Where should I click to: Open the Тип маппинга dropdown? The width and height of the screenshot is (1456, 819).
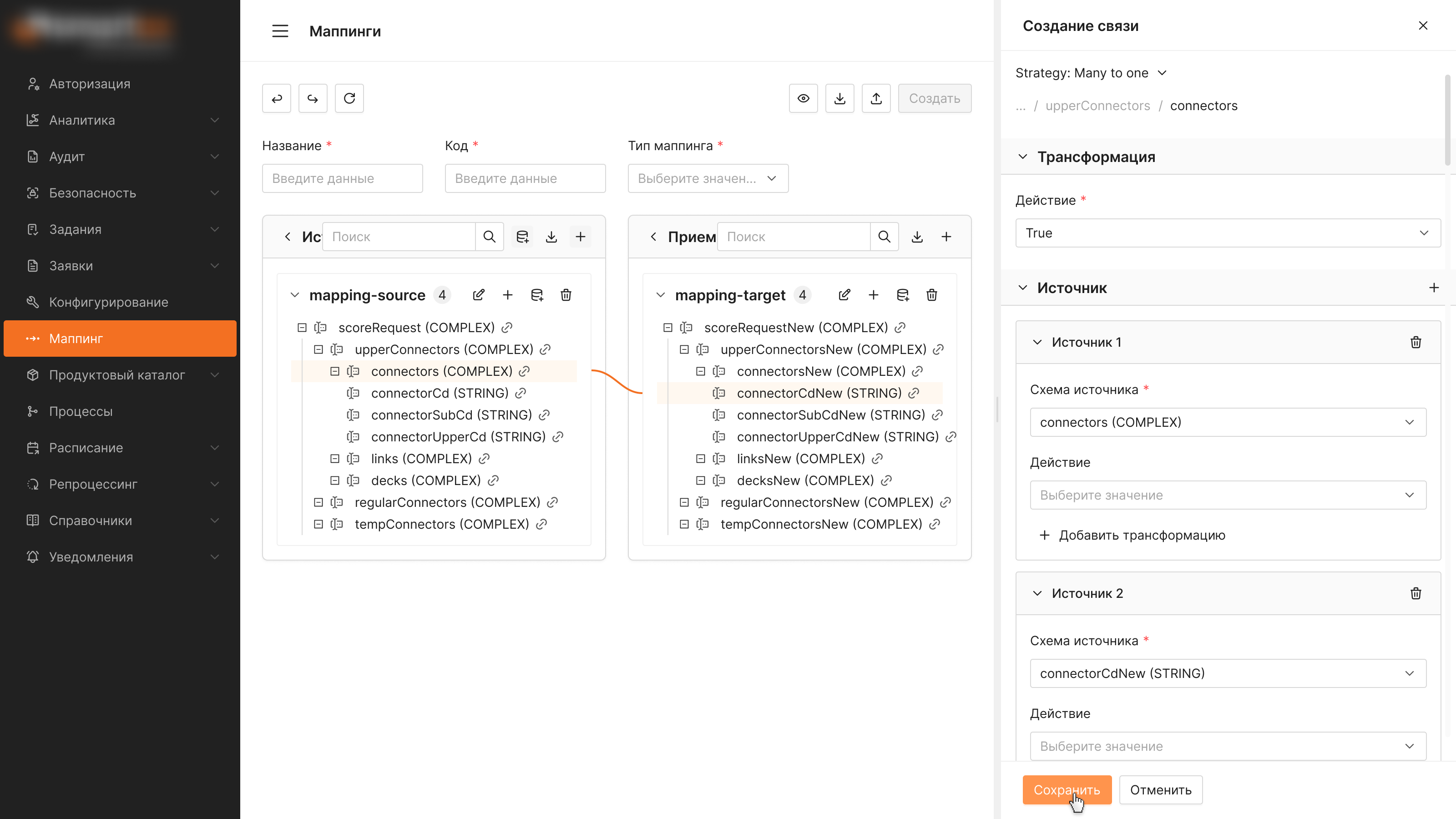[708, 179]
